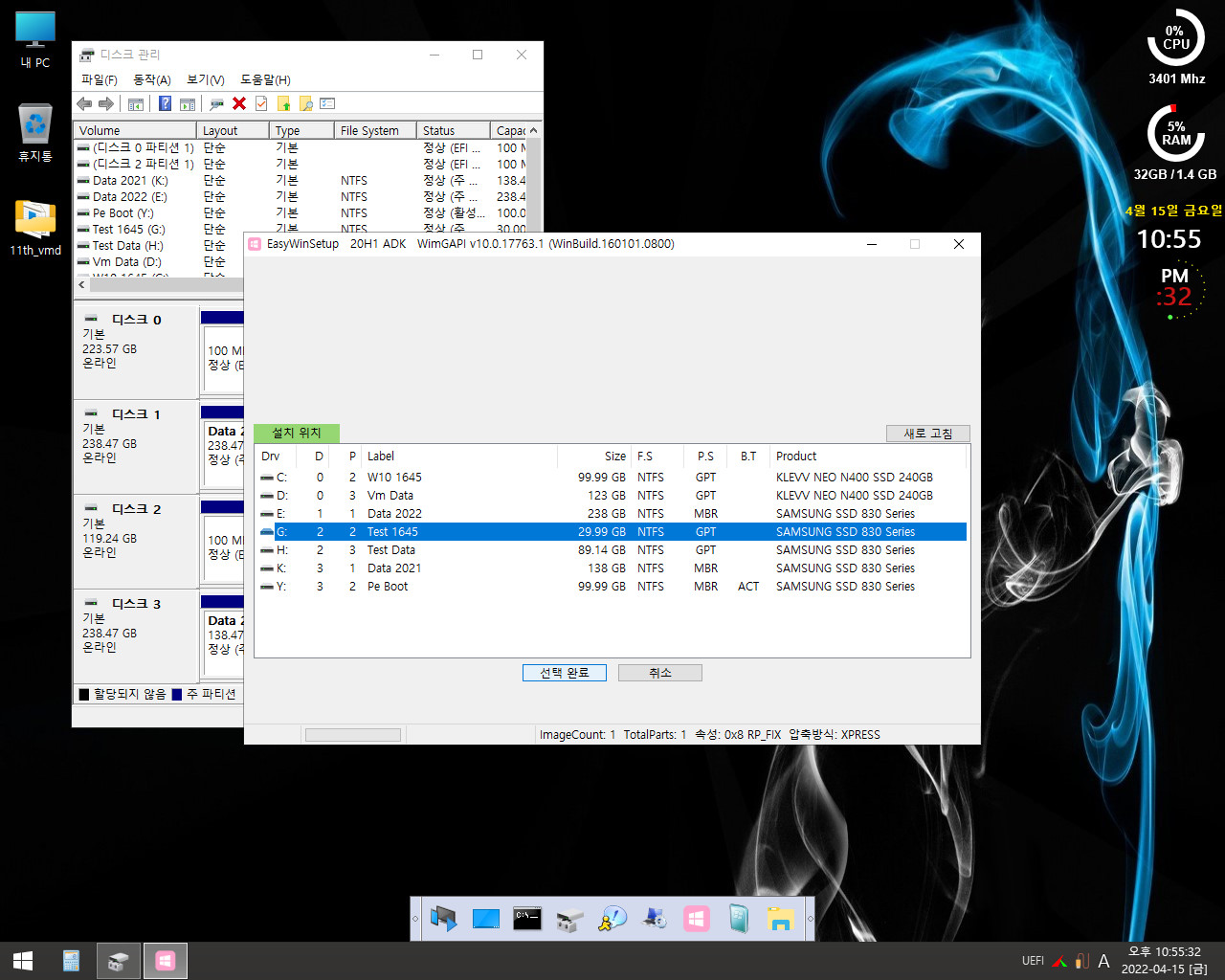Click the Product column header in EasyWinSetup
This screenshot has width=1225, height=980.
(x=868, y=456)
